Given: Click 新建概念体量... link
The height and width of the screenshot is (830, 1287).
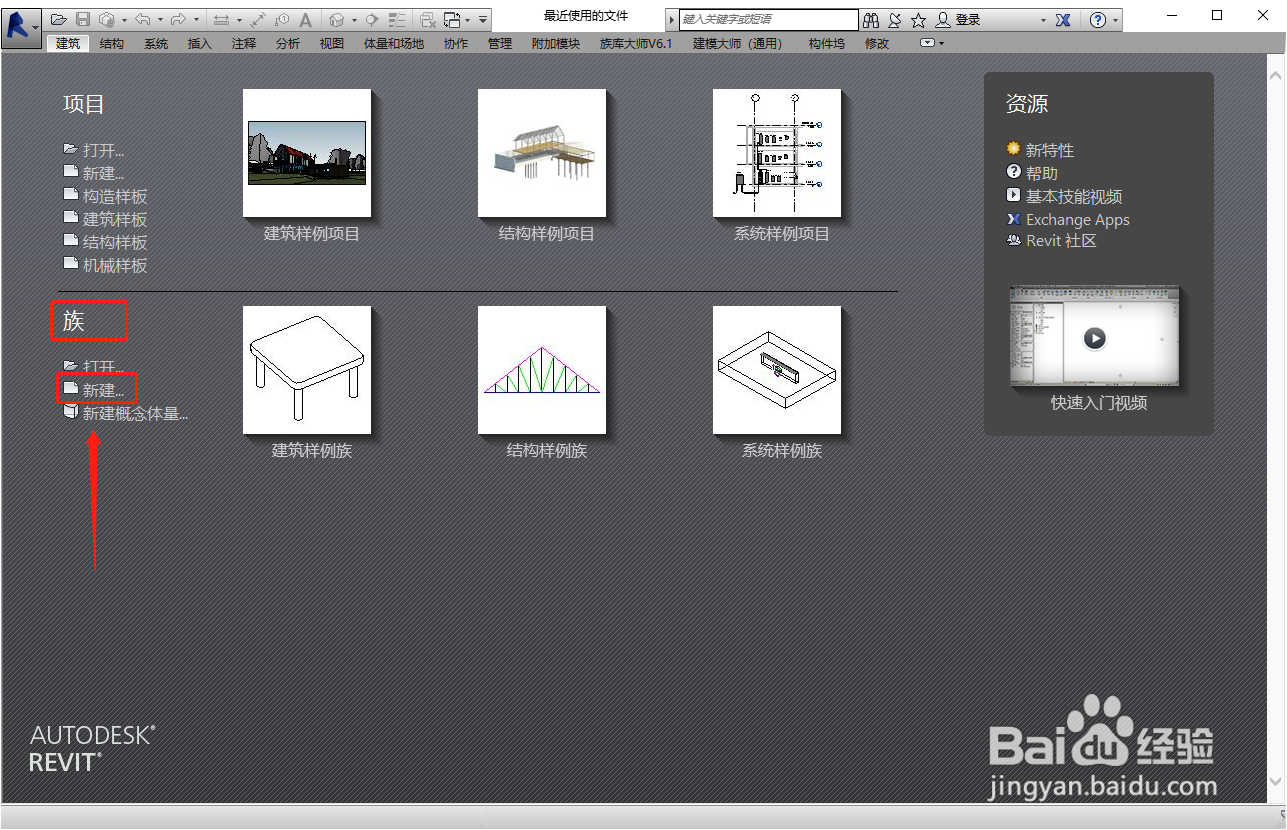Looking at the screenshot, I should coord(126,413).
